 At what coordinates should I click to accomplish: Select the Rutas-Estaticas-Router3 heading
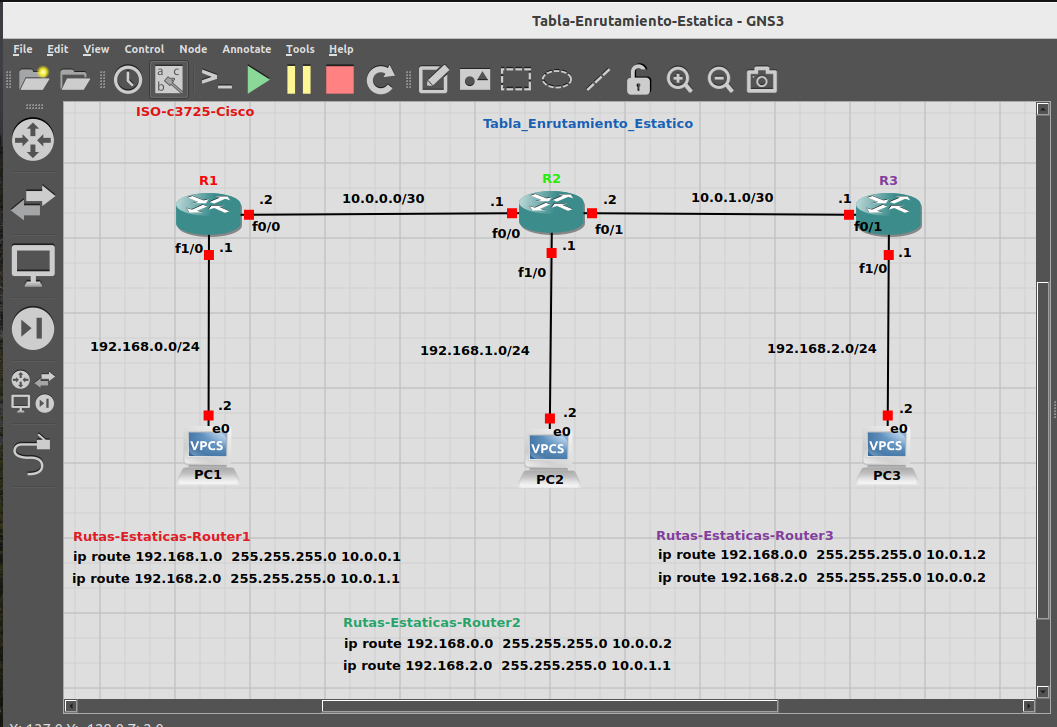coord(745,535)
